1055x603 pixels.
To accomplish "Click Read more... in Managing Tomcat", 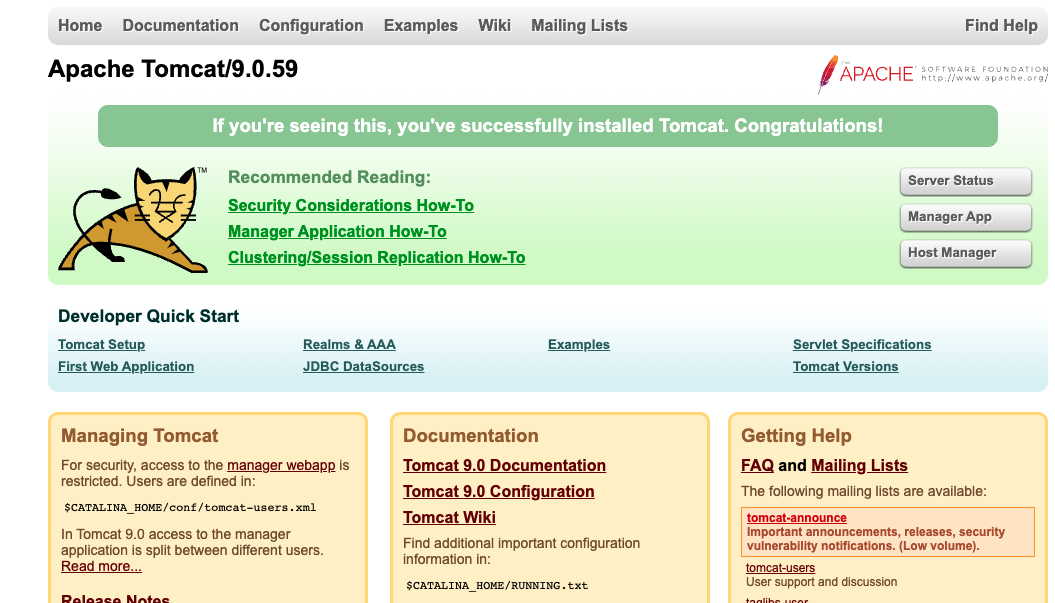I will (x=102, y=566).
